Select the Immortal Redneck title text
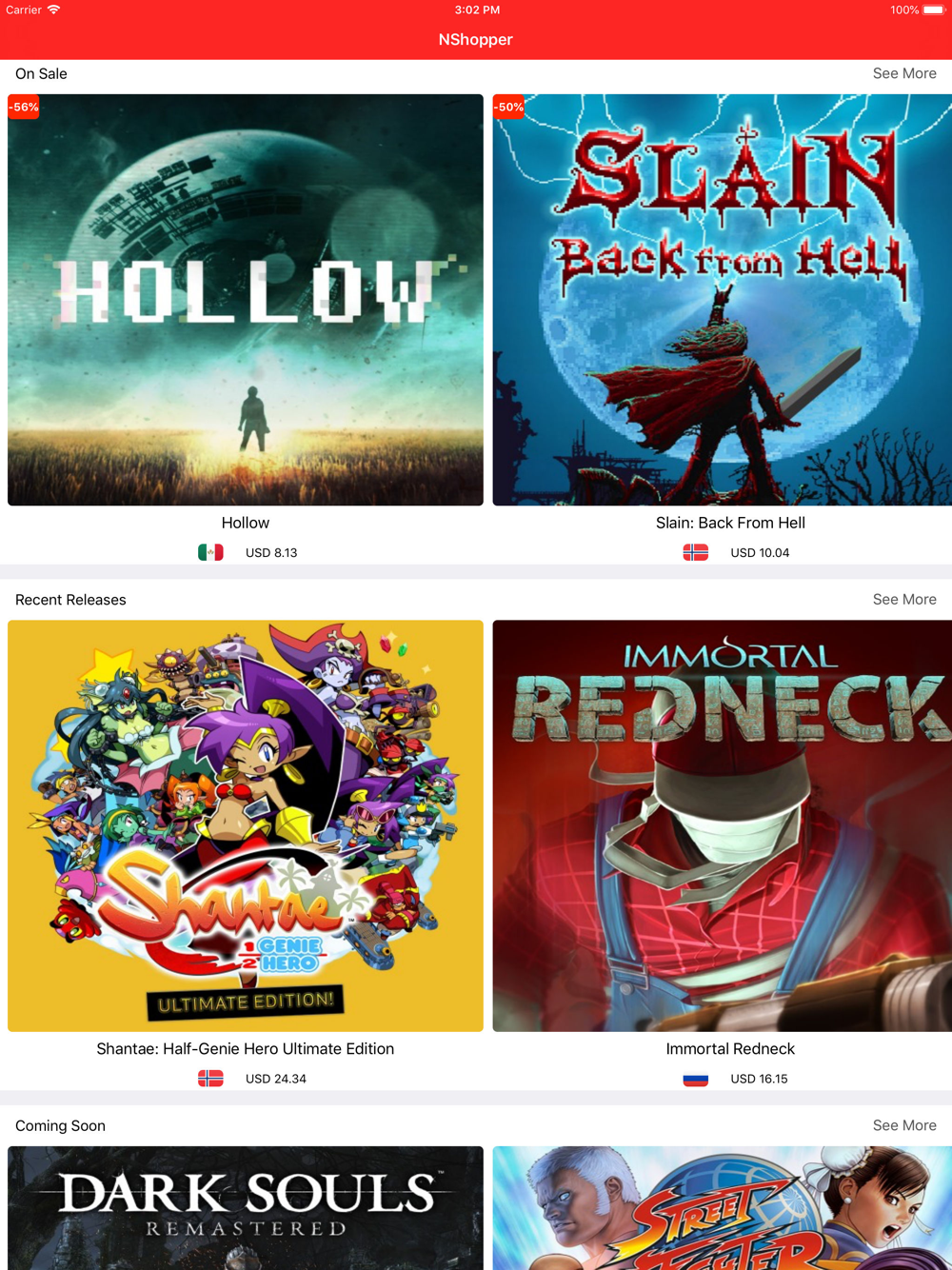 [730, 1049]
